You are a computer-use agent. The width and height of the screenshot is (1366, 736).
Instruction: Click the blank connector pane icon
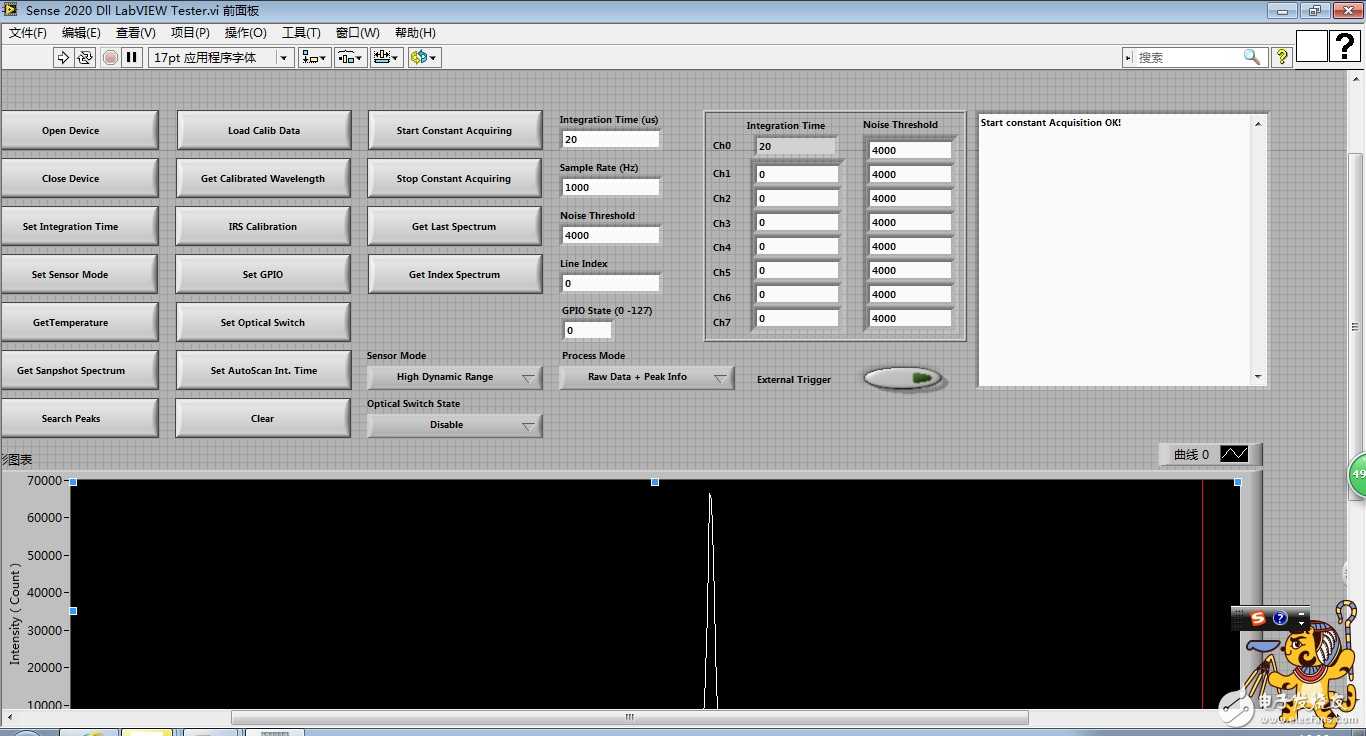click(1312, 46)
